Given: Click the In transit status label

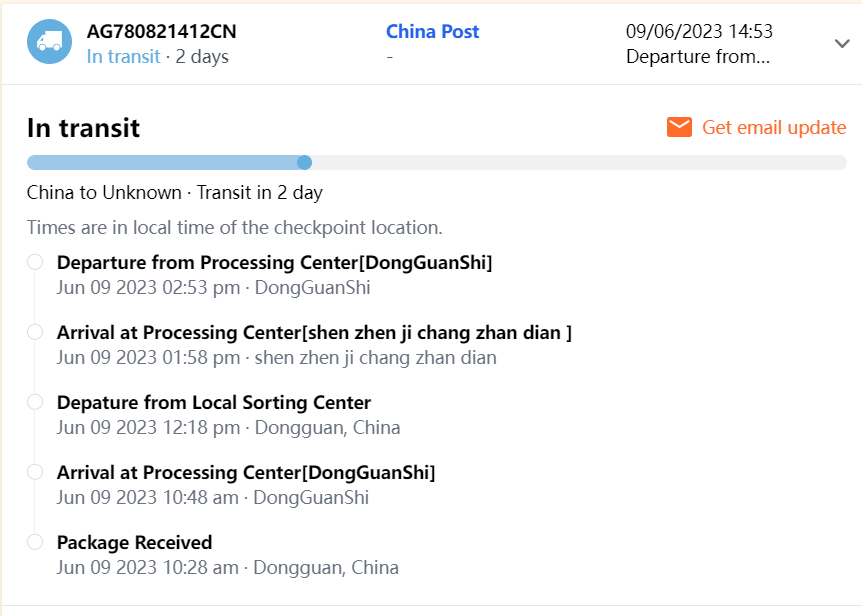Looking at the screenshot, I should coord(123,57).
